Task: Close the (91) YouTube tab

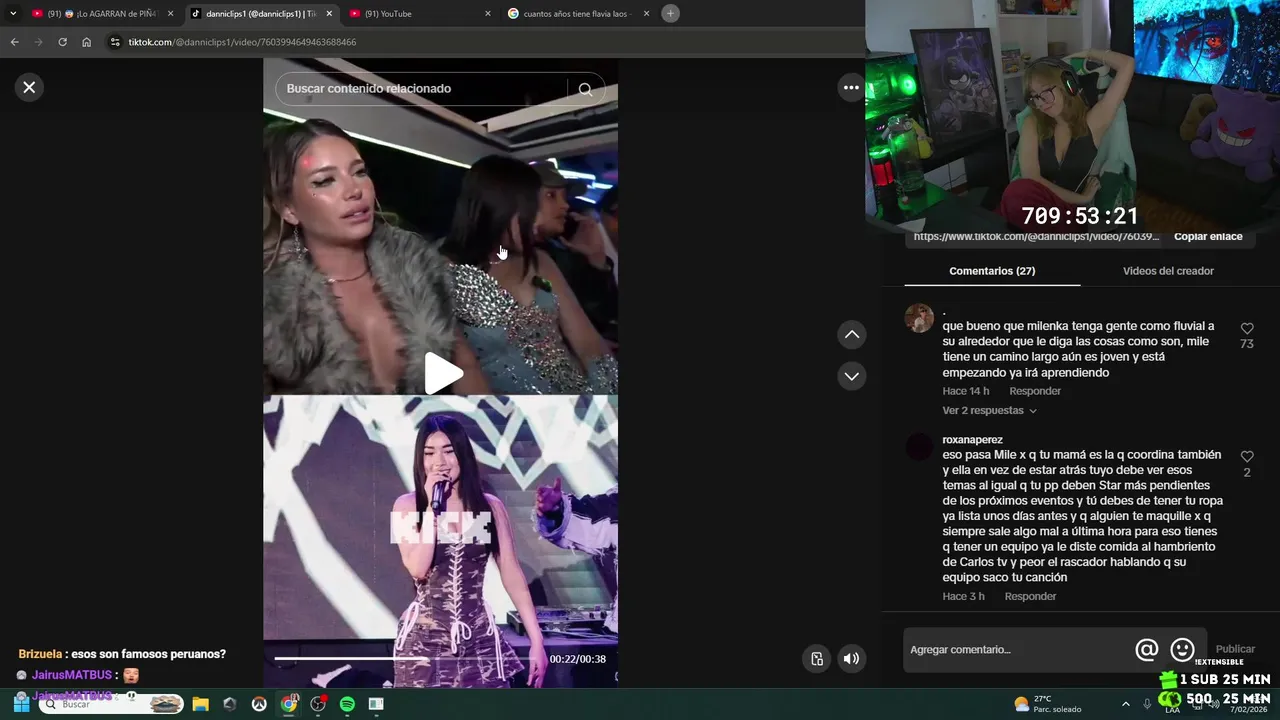Action: 488,14
